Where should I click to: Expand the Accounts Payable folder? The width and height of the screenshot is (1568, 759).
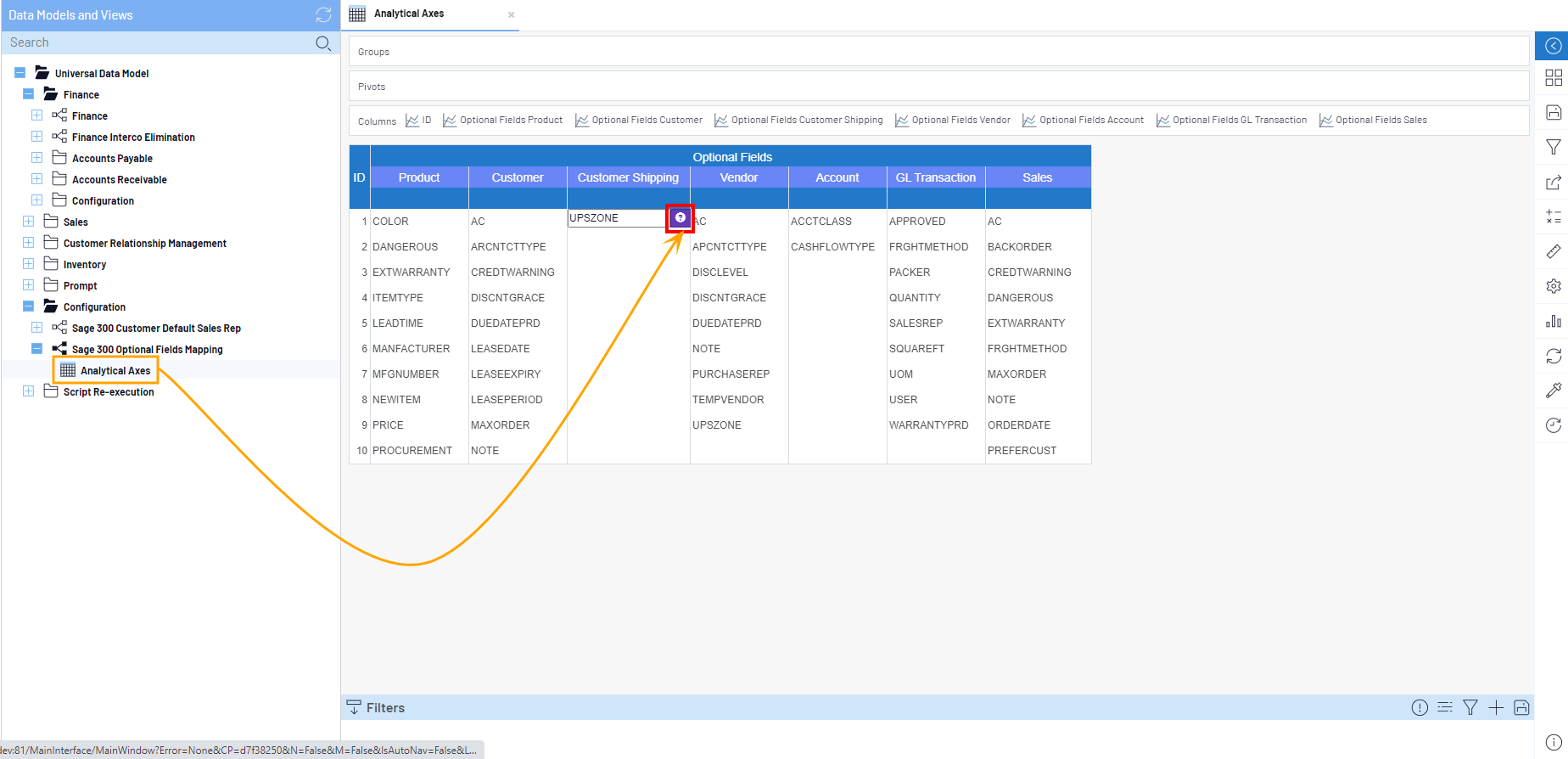(x=36, y=157)
